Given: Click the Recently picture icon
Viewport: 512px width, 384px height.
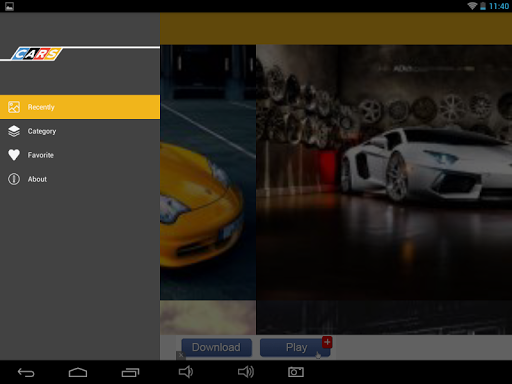Looking at the screenshot, I should tap(14, 107).
